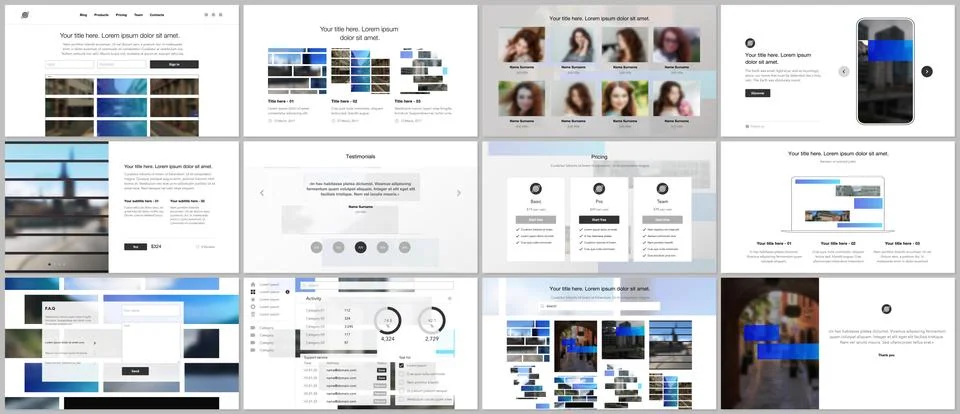Screen dimensions: 960x414
Task: Click the donut chart above 2,729
Action: coord(432,320)
